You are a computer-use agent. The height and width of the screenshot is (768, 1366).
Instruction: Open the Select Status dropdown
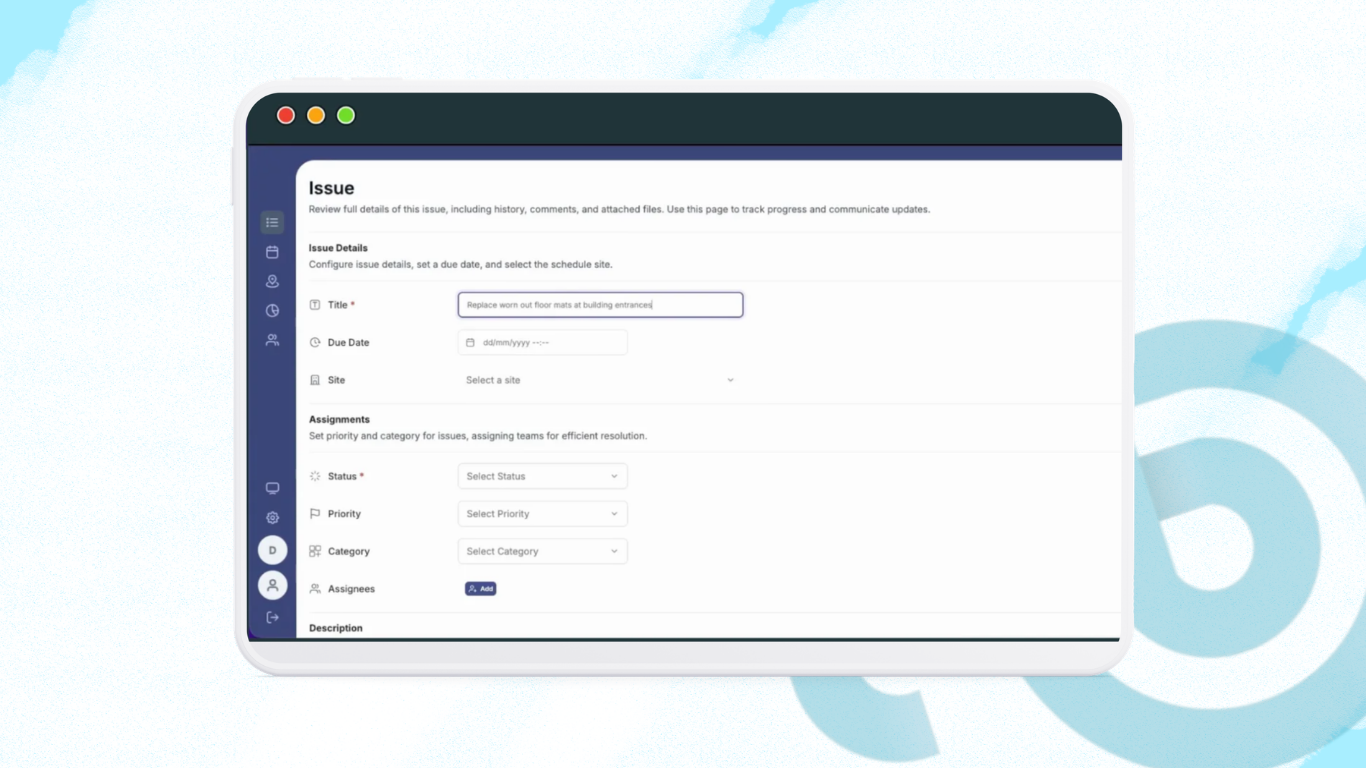click(x=543, y=476)
